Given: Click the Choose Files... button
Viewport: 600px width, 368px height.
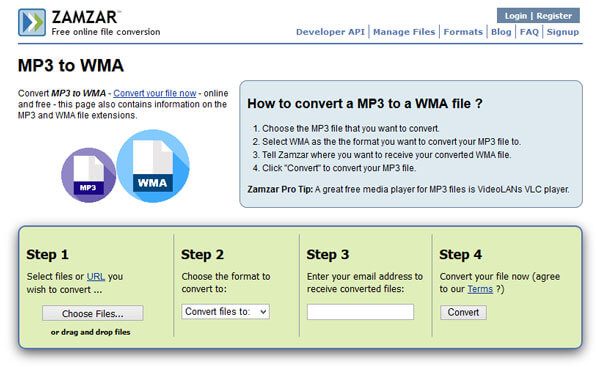Looking at the screenshot, I should 93,313.
